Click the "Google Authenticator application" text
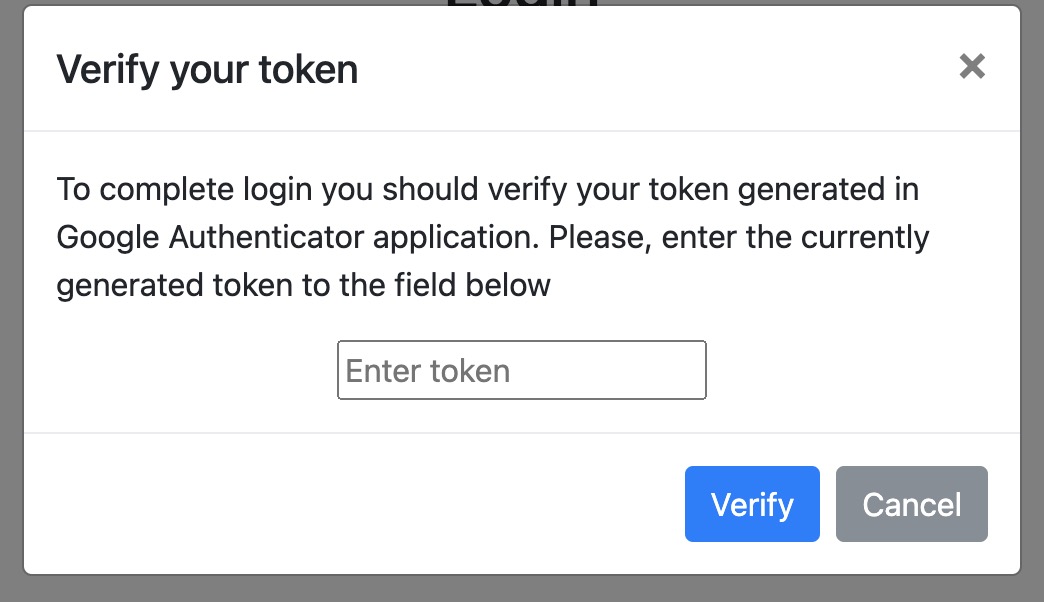 [298, 238]
